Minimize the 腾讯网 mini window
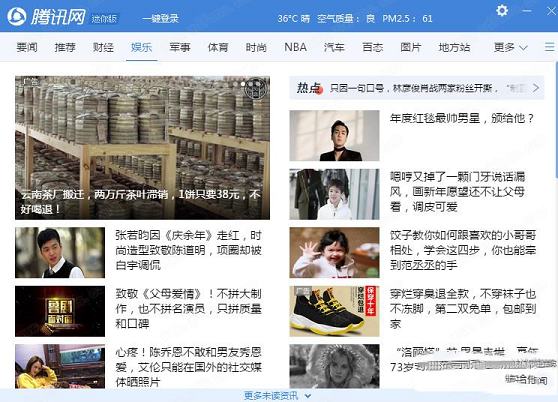The height and width of the screenshot is (402, 558). point(527,11)
